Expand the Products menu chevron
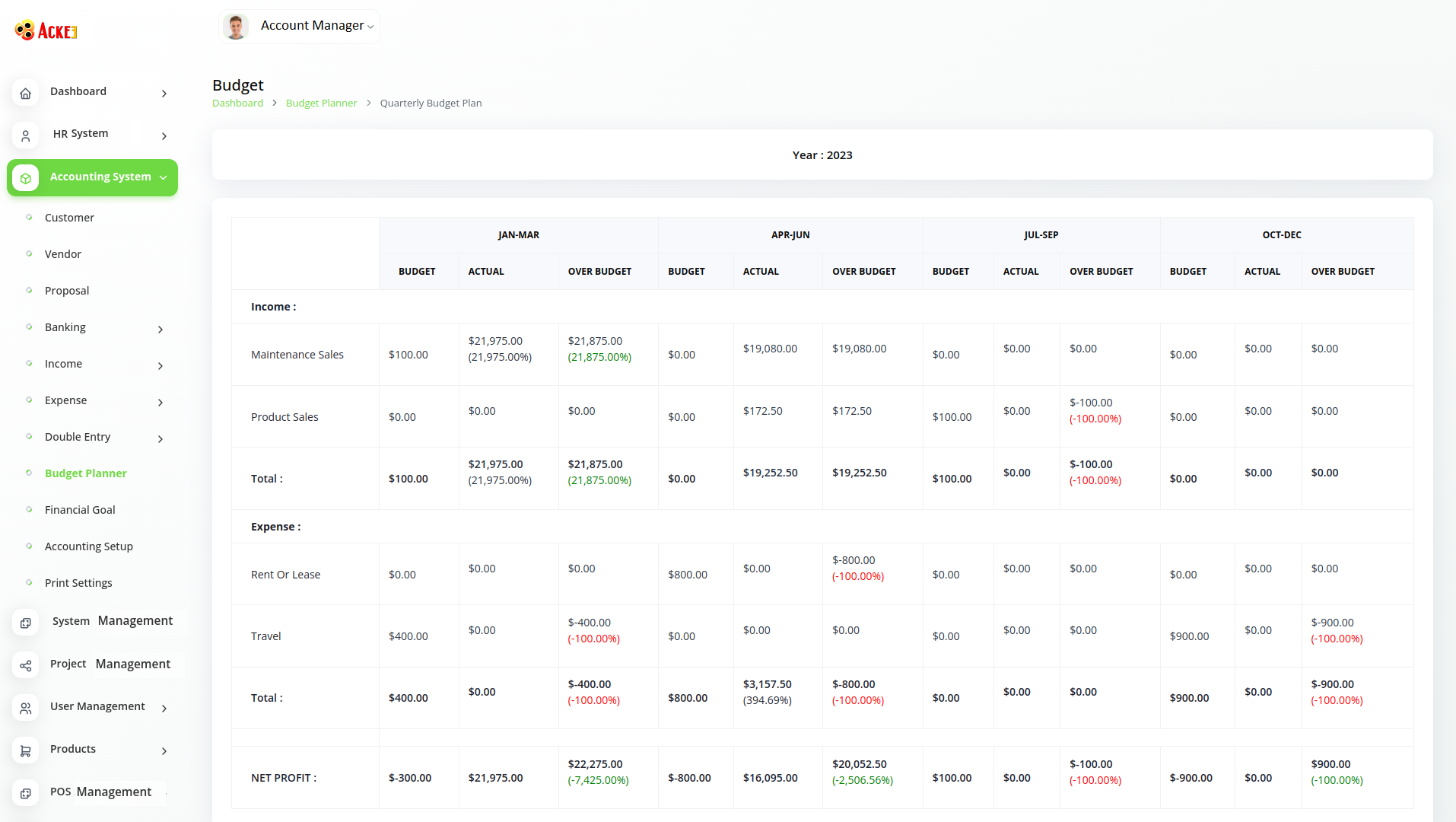The height and width of the screenshot is (822, 1456). click(164, 750)
